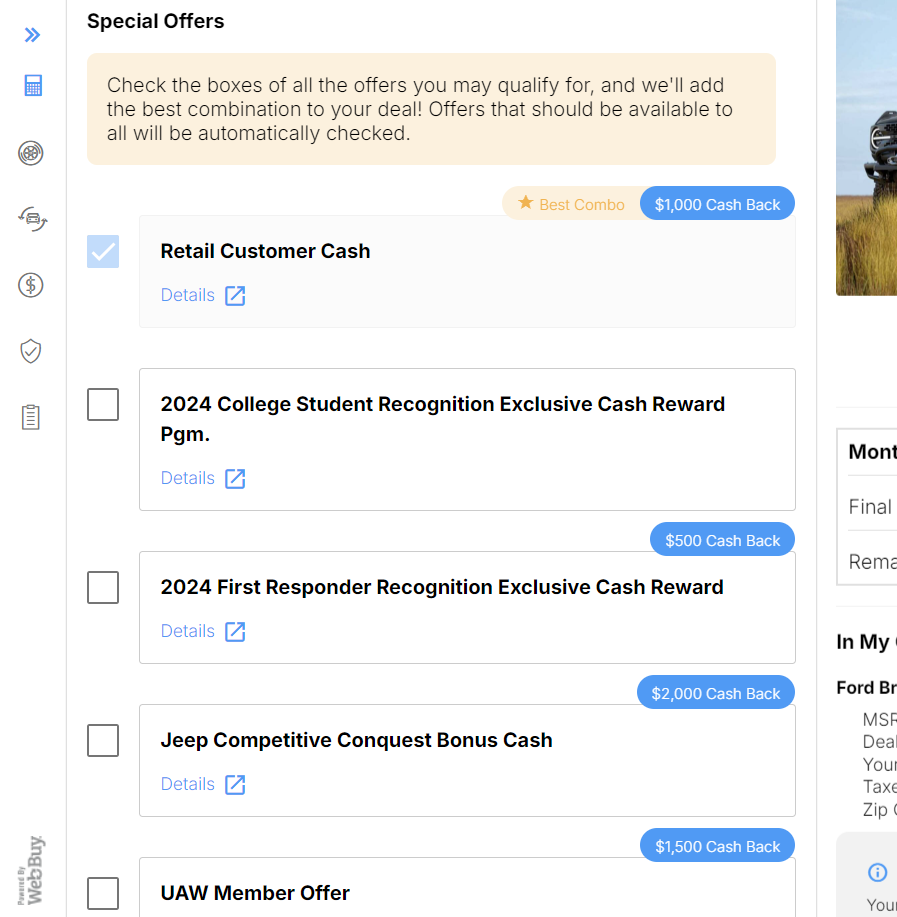
Task: Click the trade-in vehicle icon in sidebar
Action: coord(30,219)
